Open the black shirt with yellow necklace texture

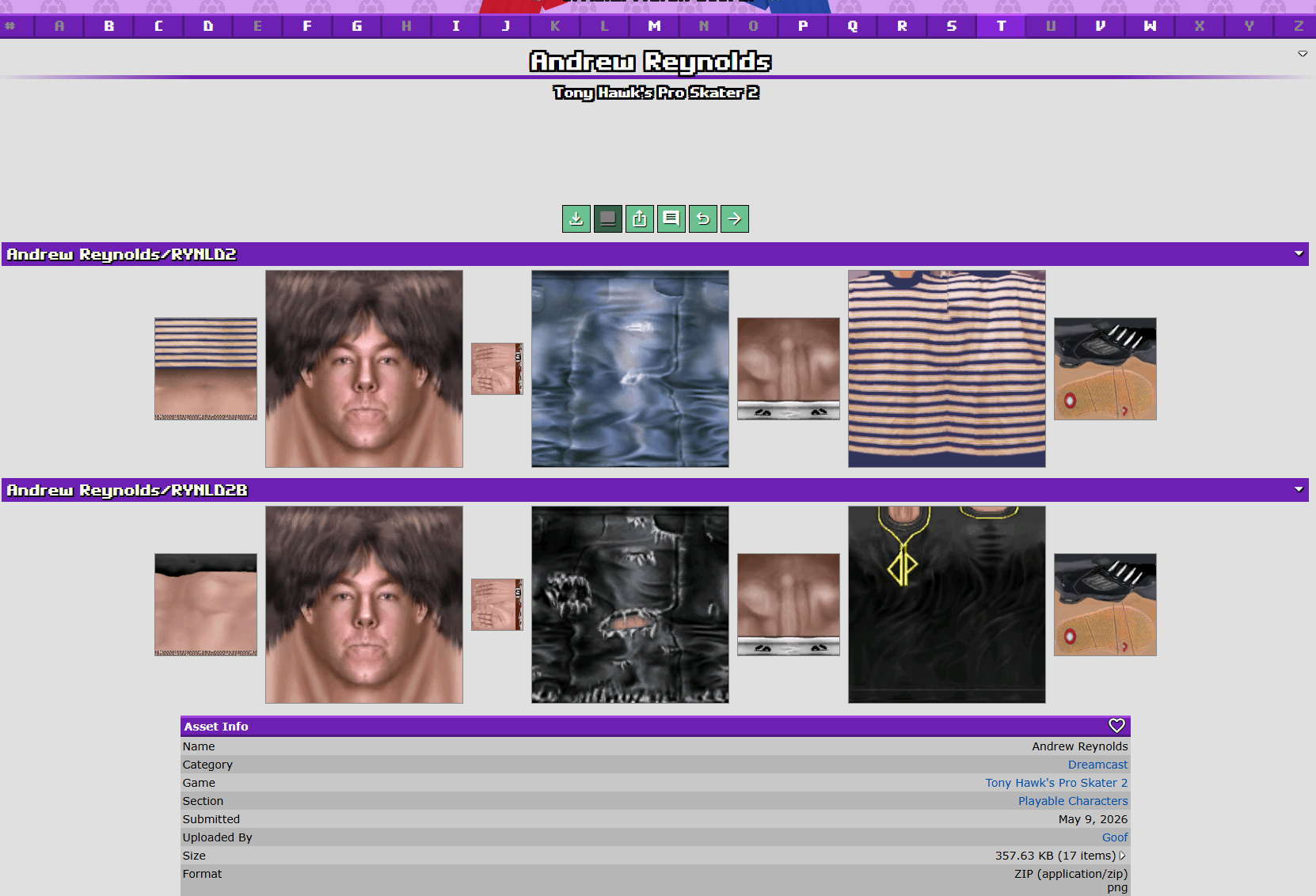click(947, 605)
